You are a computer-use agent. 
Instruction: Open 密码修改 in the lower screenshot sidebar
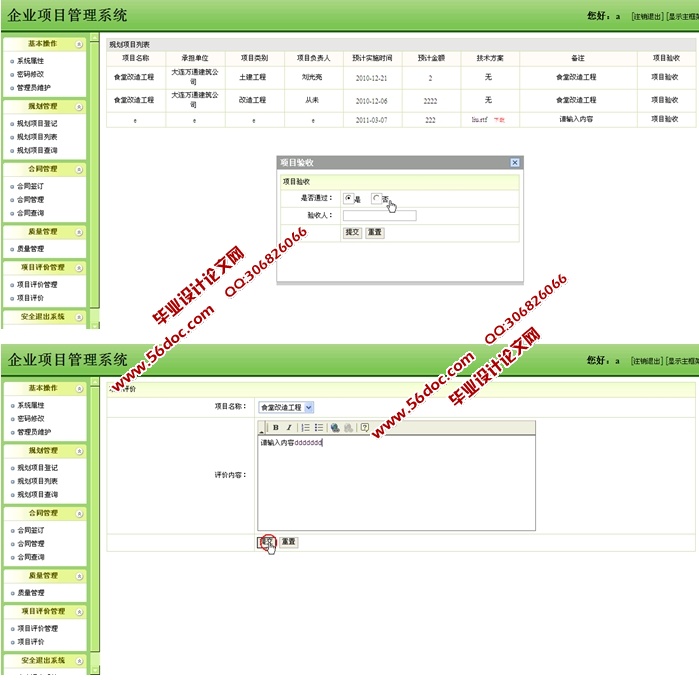[31, 419]
